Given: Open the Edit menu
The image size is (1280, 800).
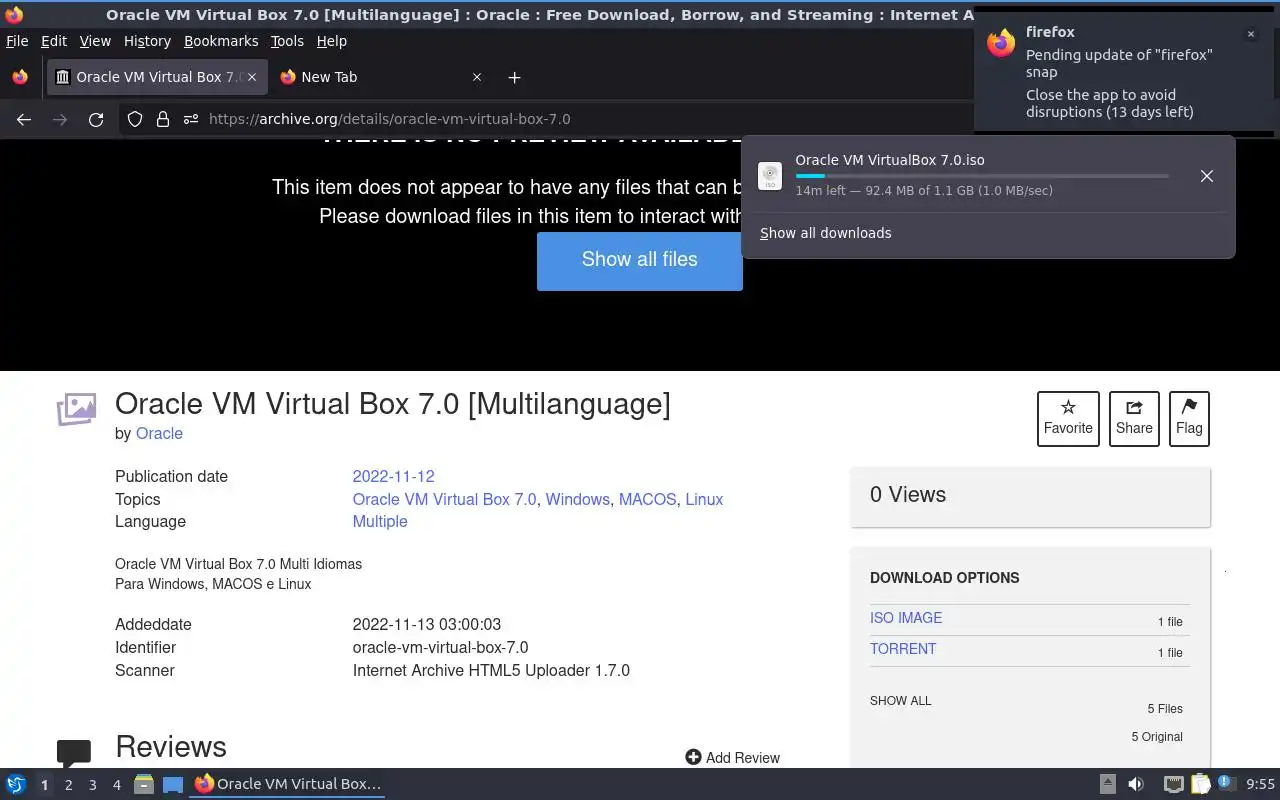Looking at the screenshot, I should 54,41.
